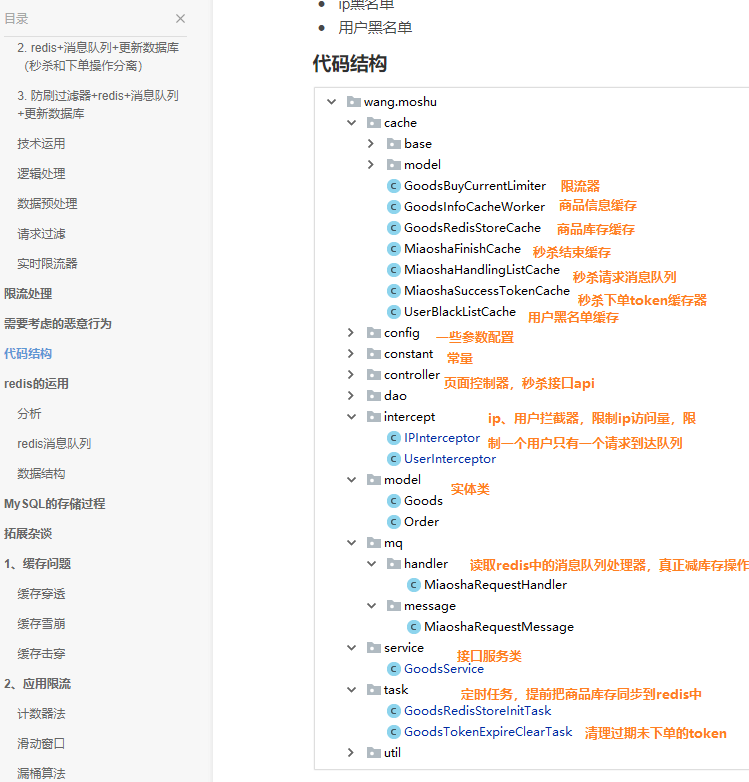Click the class icon beside GoodsBuyCurrentLimiter
Screen dimensions: 749x782
click(x=394, y=186)
